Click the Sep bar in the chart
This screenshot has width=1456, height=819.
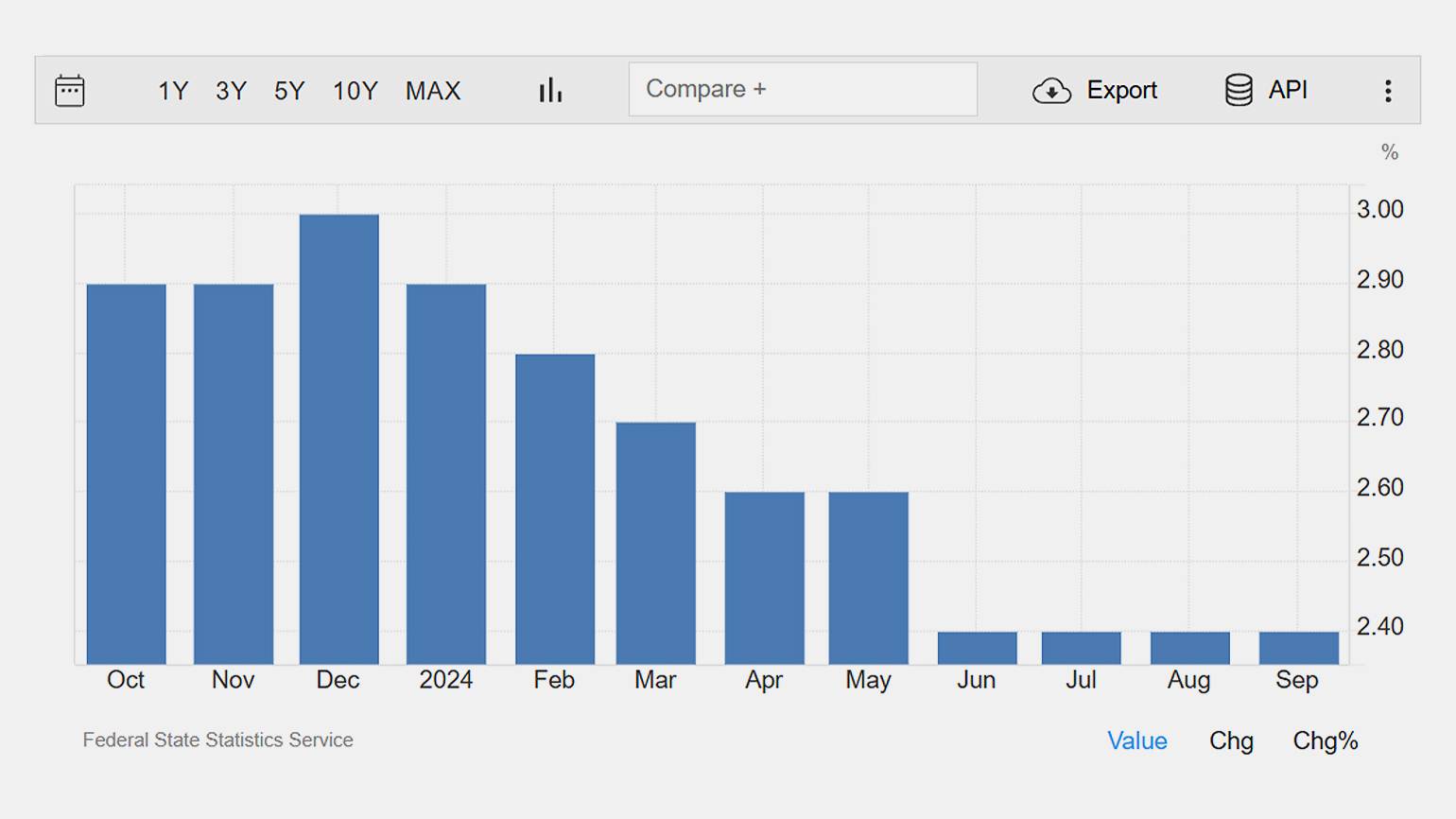[x=1299, y=648]
